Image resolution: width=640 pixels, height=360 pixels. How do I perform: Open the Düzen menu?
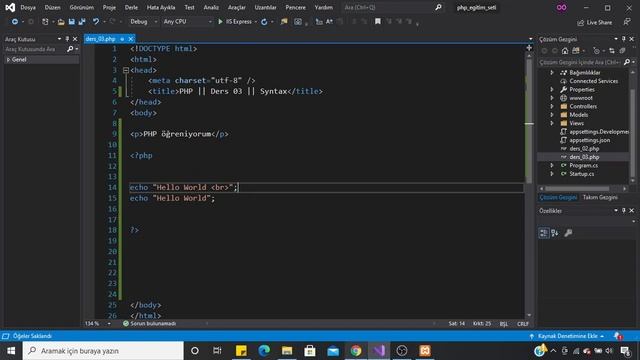(x=52, y=7)
